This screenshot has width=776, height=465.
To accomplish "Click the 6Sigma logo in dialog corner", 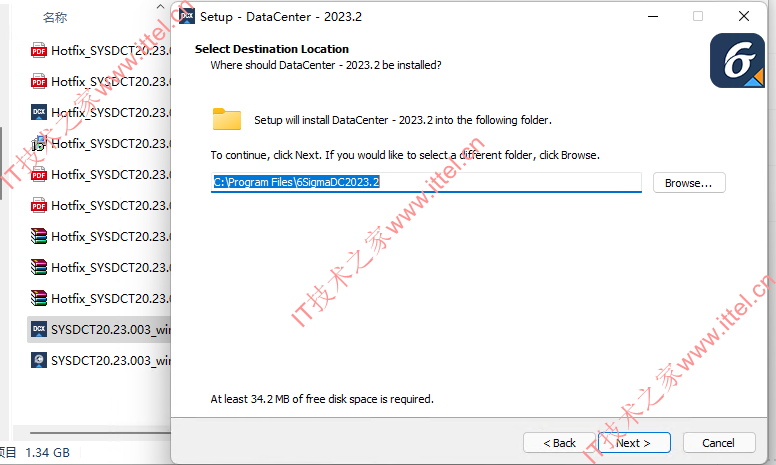I will pyautogui.click(x=737, y=61).
